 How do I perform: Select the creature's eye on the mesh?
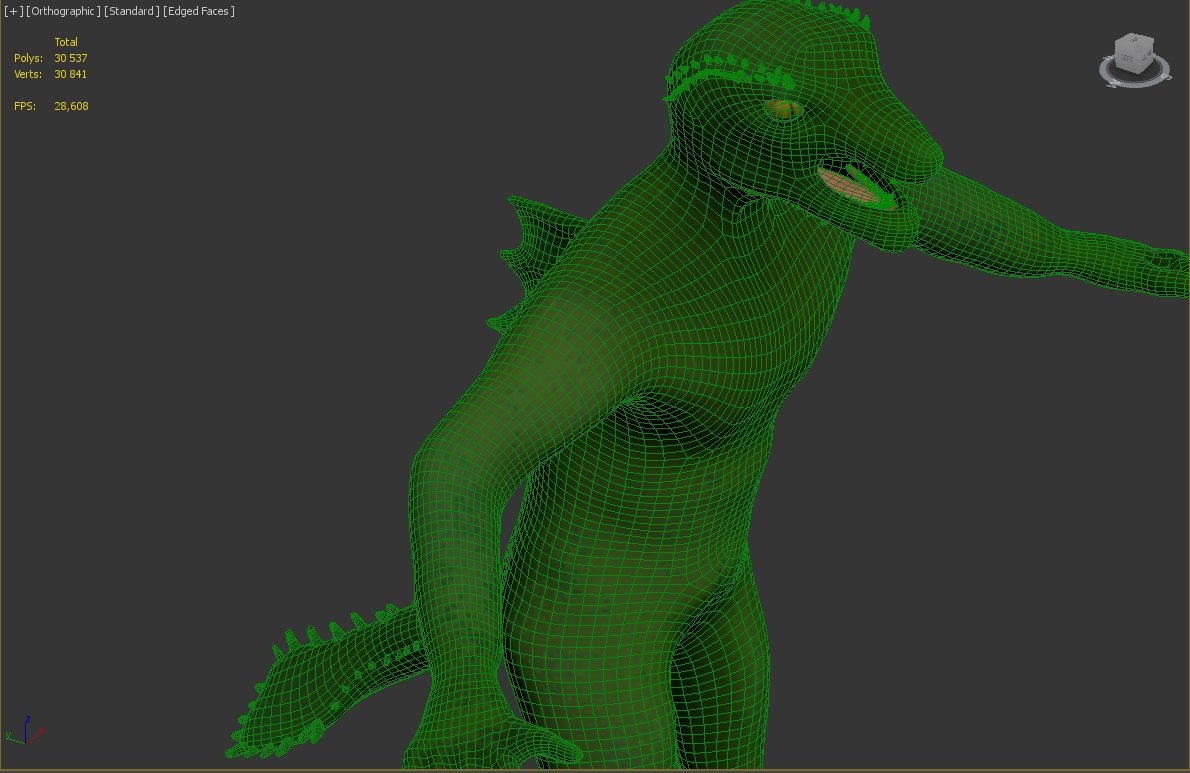click(783, 110)
